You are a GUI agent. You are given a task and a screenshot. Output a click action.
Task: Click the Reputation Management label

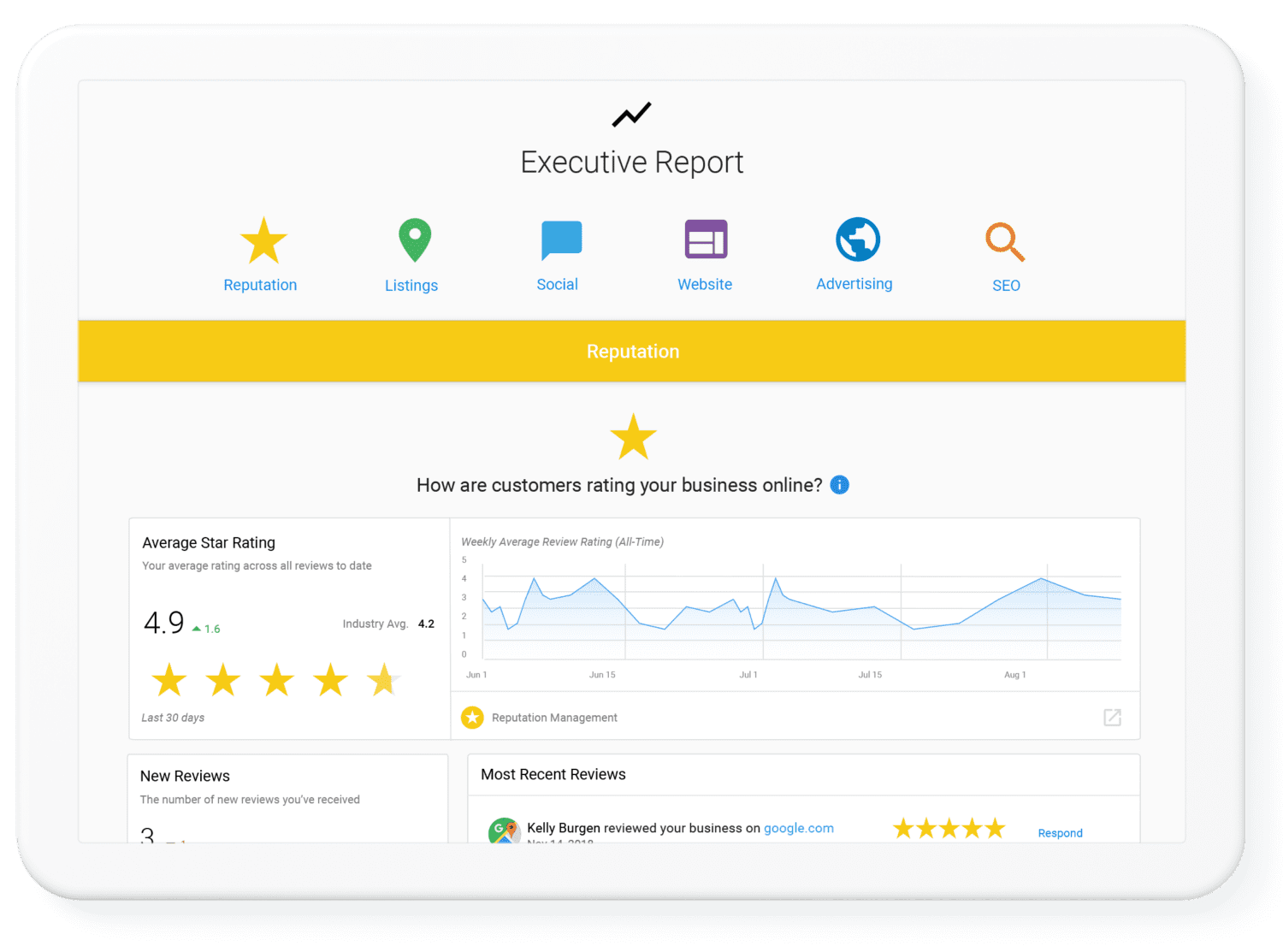[554, 718]
